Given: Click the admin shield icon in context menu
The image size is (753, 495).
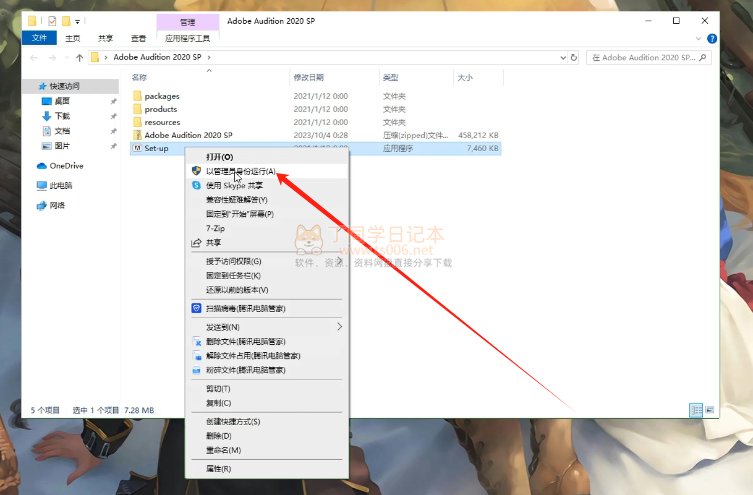Looking at the screenshot, I should click(196, 171).
